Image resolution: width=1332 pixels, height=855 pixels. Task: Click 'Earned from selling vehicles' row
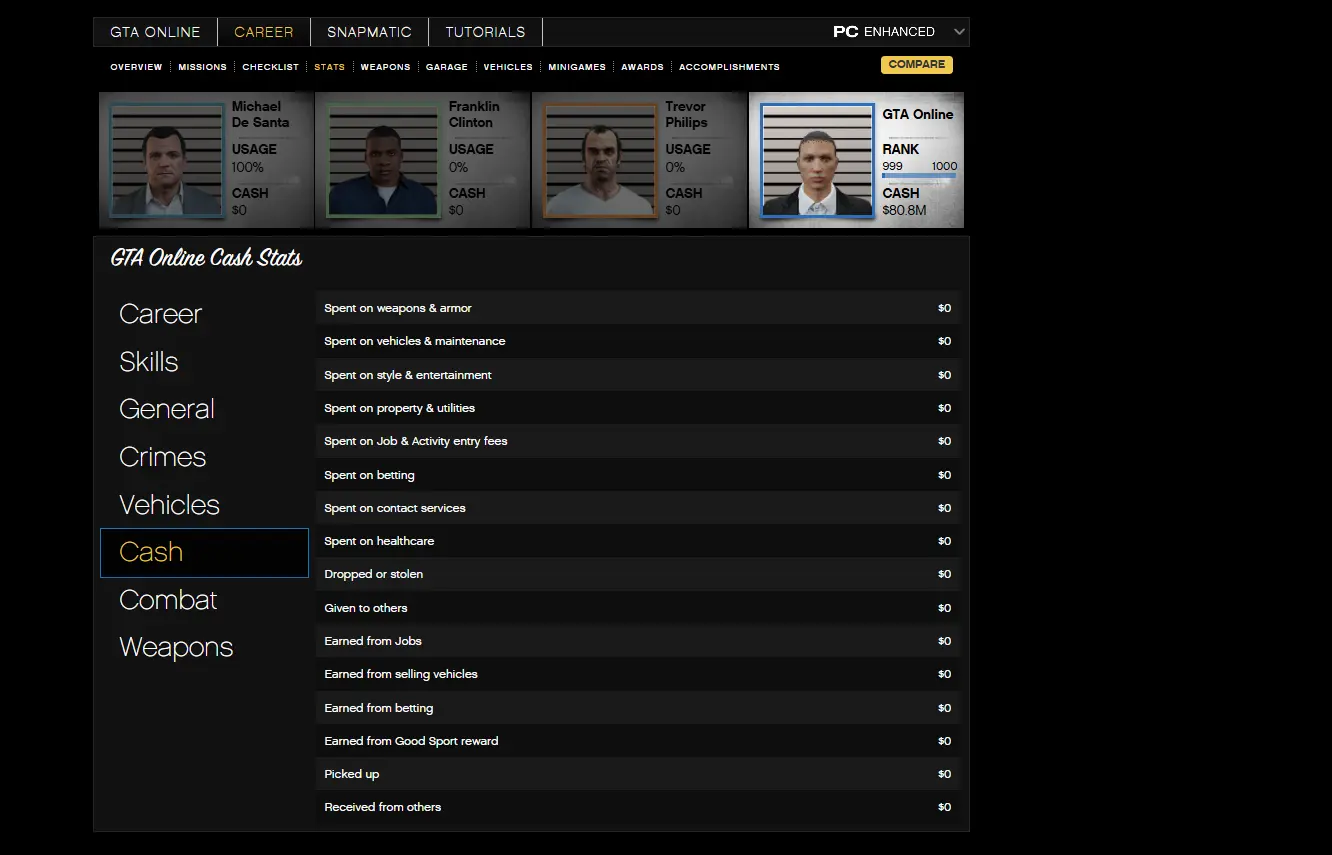(638, 674)
